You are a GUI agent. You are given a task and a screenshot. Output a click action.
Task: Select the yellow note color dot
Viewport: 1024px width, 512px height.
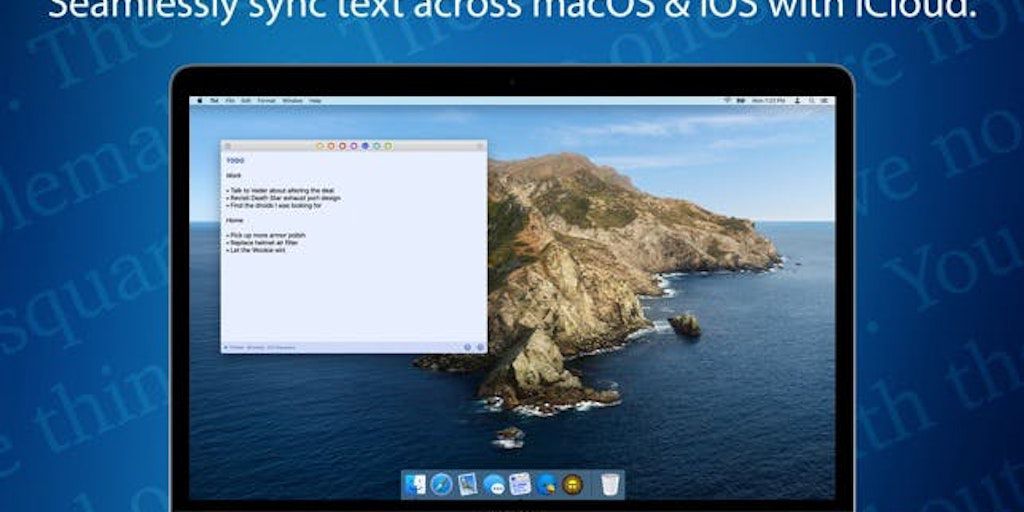[x=320, y=146]
